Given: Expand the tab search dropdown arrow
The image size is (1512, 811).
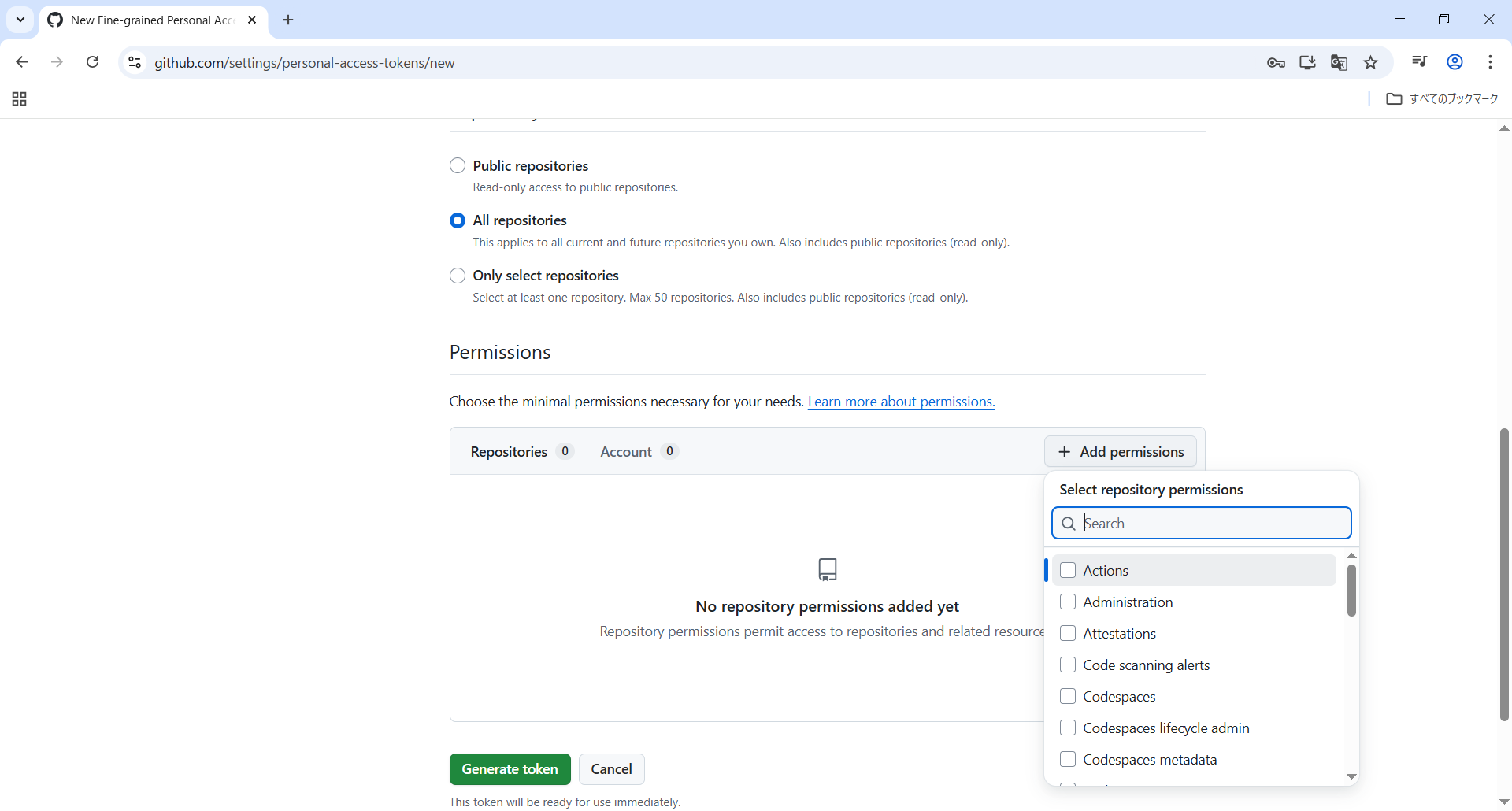Looking at the screenshot, I should pyautogui.click(x=20, y=20).
